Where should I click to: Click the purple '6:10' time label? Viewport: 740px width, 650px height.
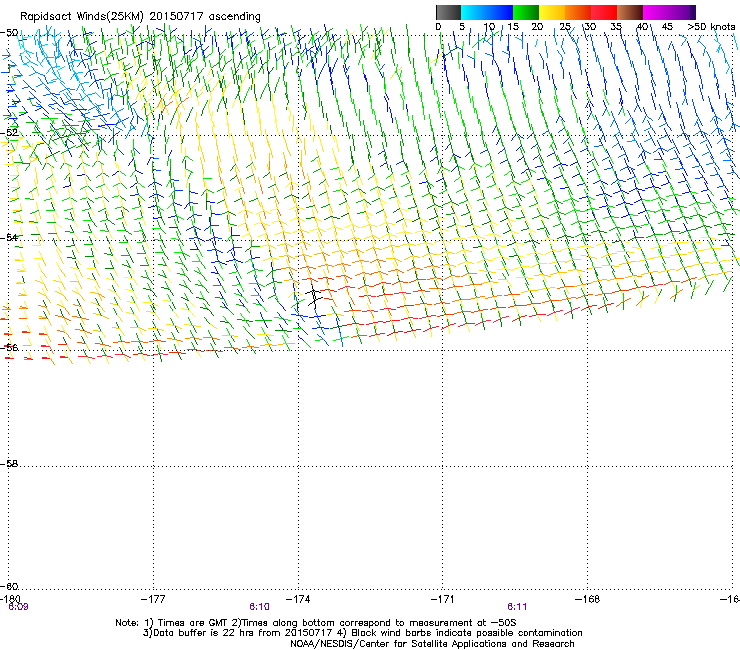coord(260,607)
